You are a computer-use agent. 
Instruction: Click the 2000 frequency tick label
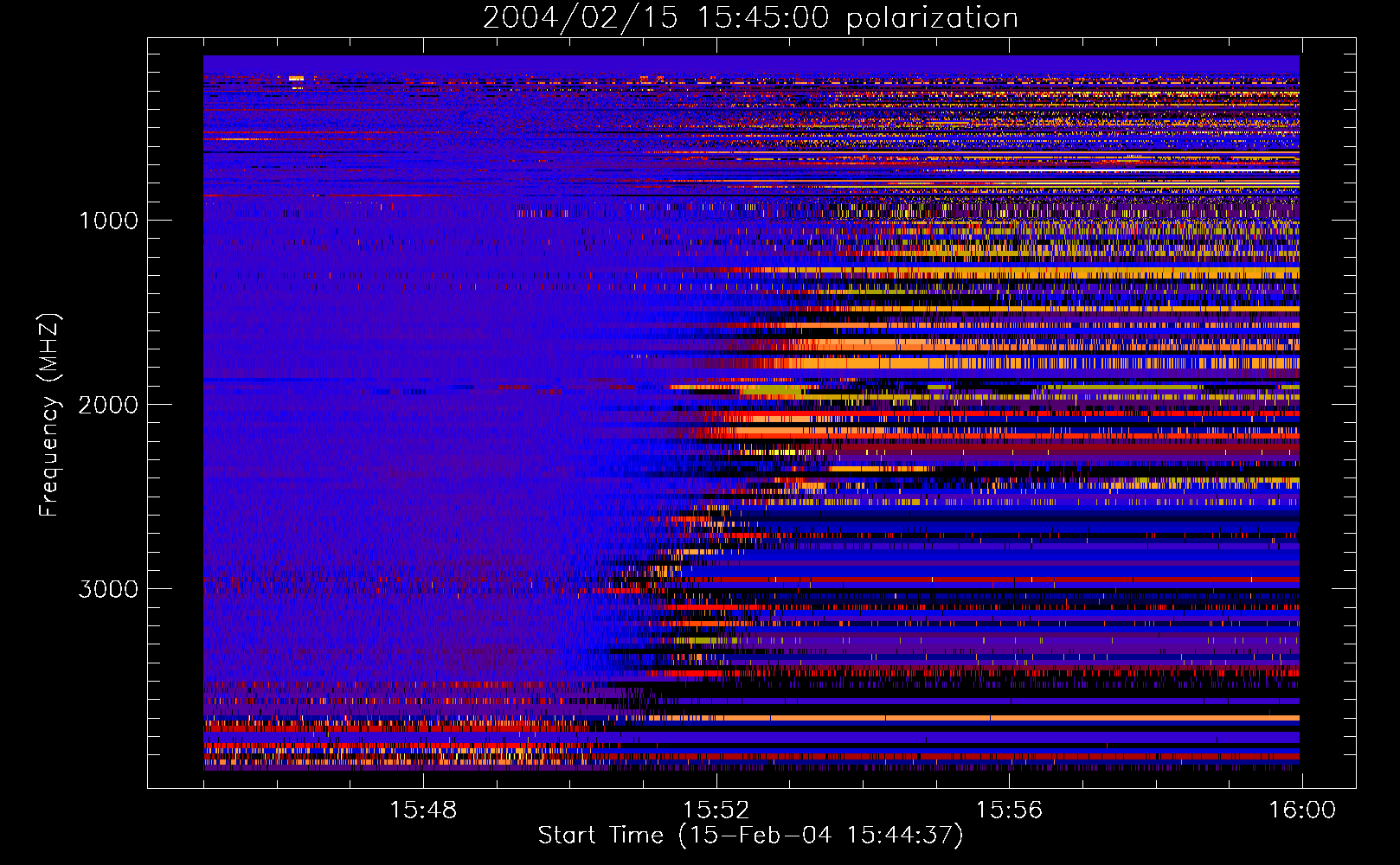click(x=108, y=405)
